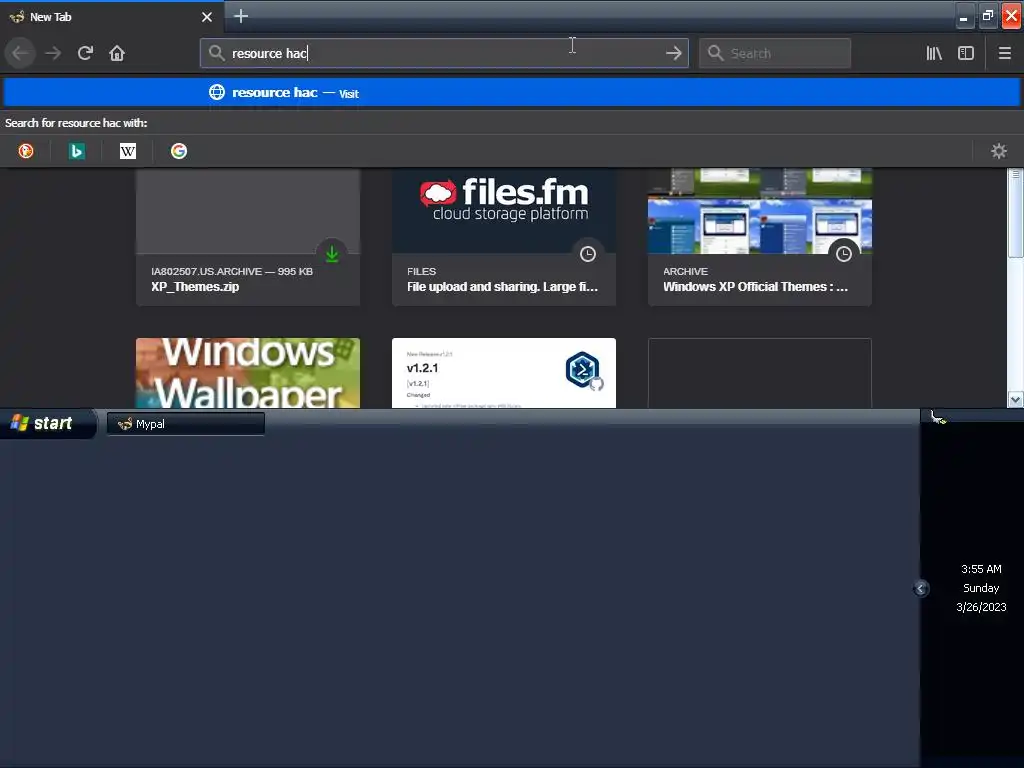This screenshot has width=1024, height=768.
Task: Open the XP_Themes.zip download tile
Action: pos(248,237)
